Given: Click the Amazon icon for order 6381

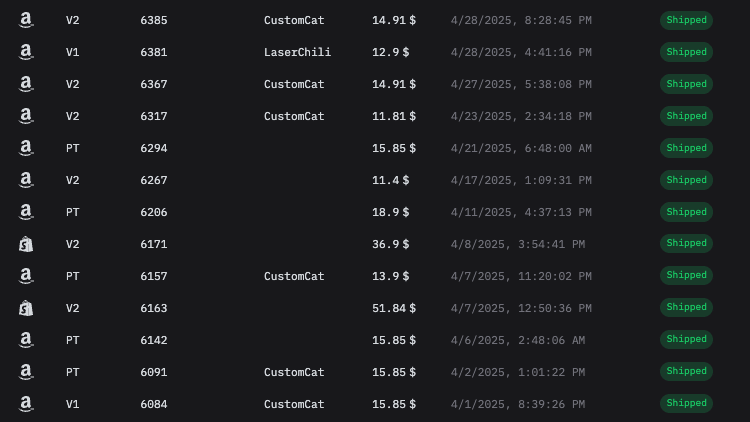Looking at the screenshot, I should tap(26, 52).
